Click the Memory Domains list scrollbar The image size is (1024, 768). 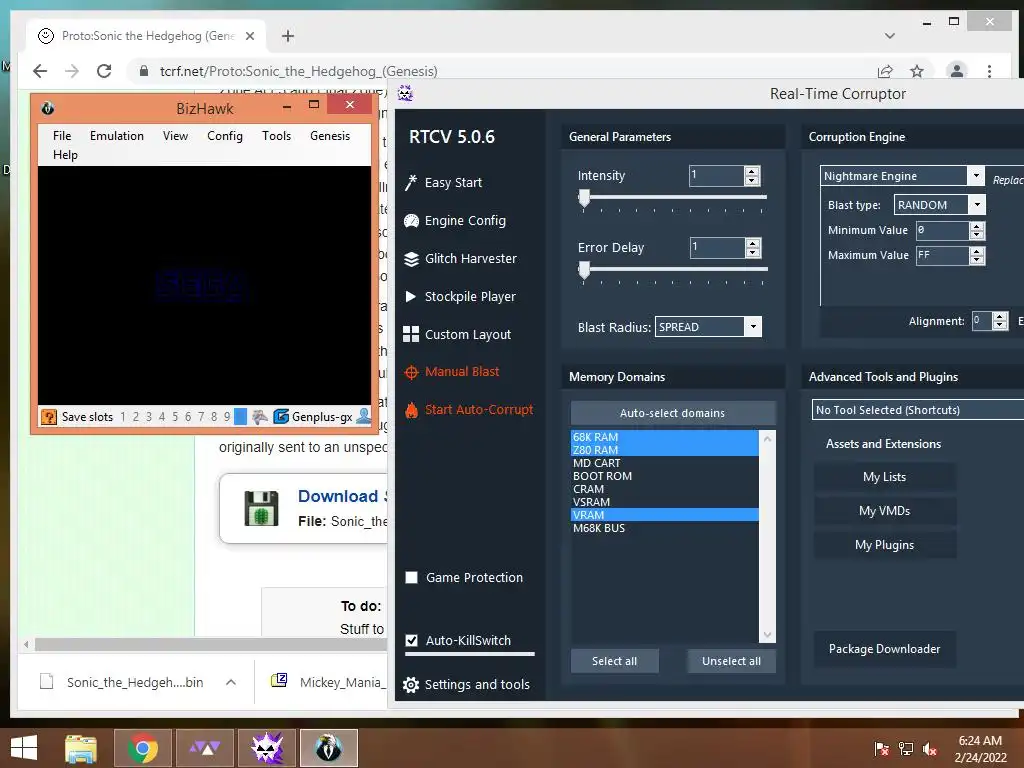point(767,536)
